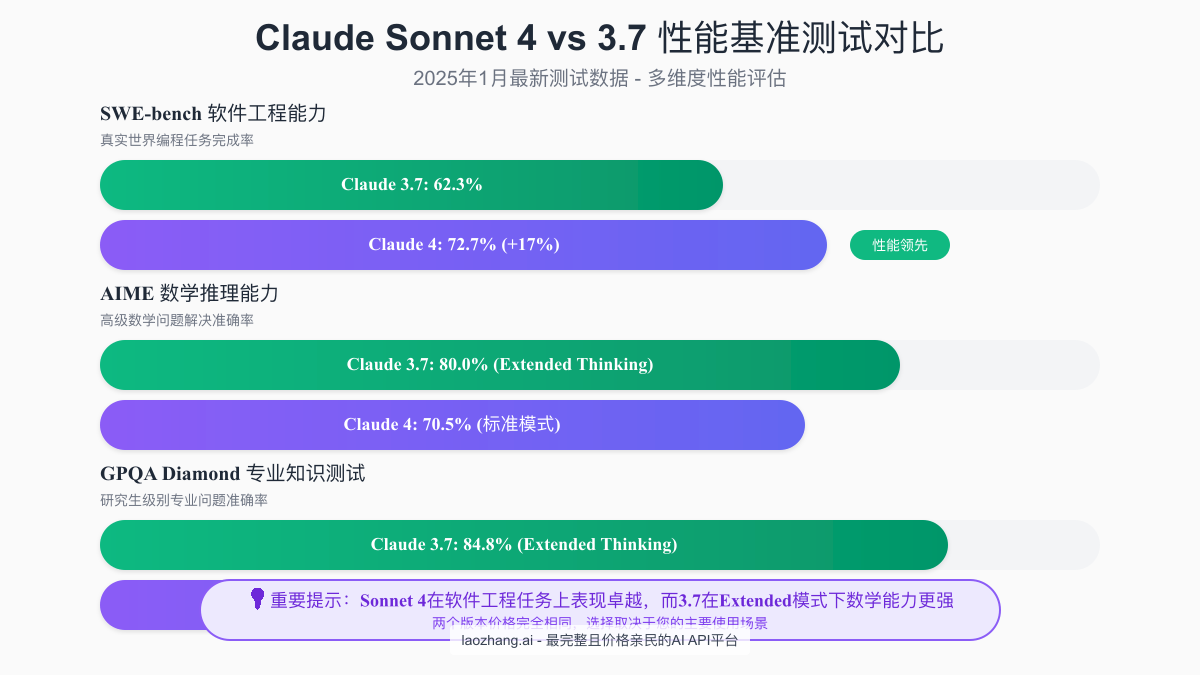Click the AIME 数学推理能力 heading

pyautogui.click(x=189, y=294)
